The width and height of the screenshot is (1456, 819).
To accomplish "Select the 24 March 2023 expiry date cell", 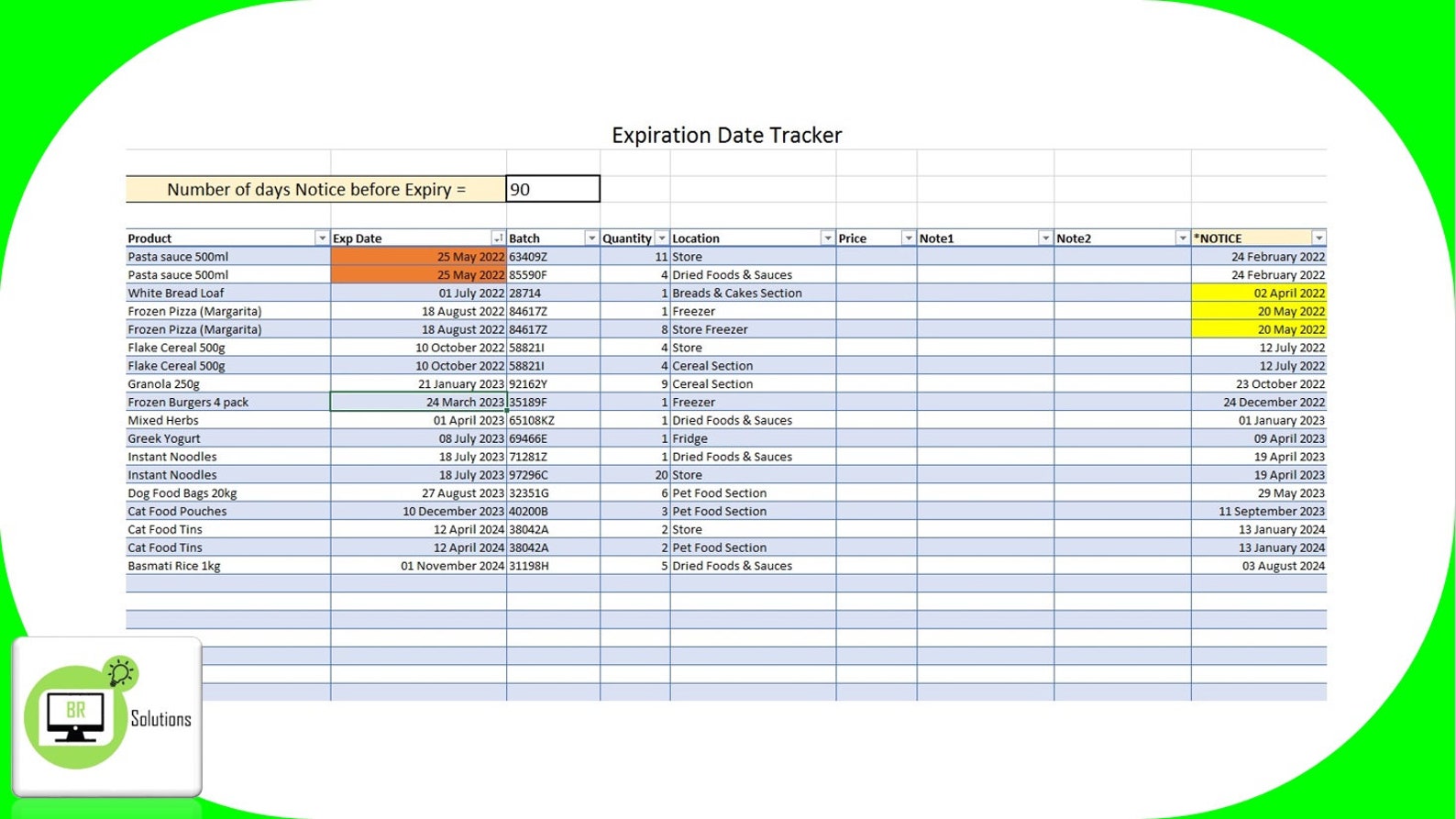I will [x=418, y=403].
